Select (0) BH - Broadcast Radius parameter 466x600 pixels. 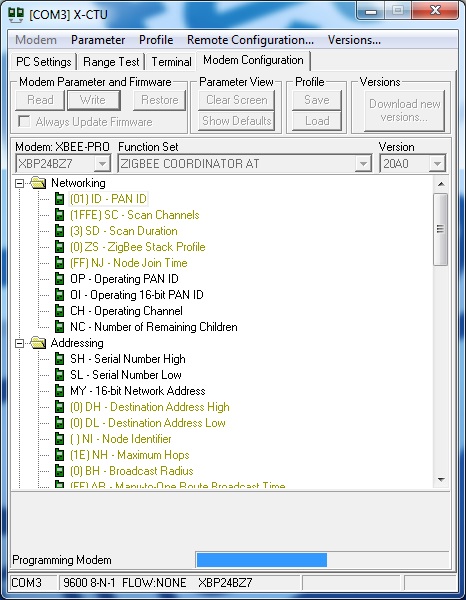(132, 471)
